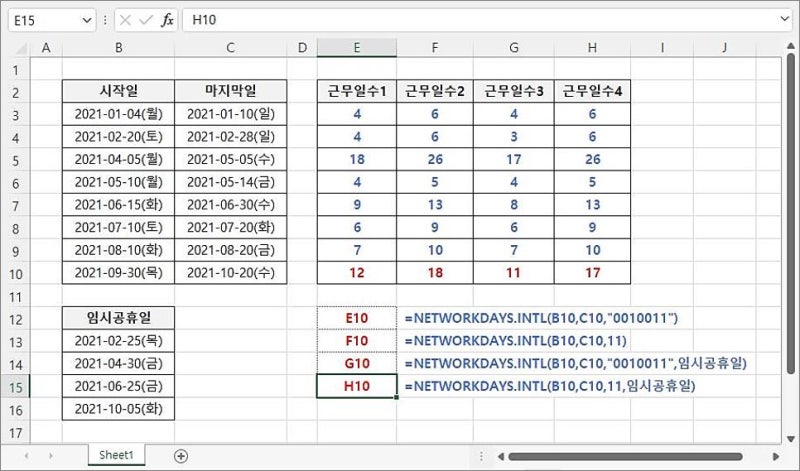Click the horizontal scrollbar thumb
The height and width of the screenshot is (471, 800).
626,456
